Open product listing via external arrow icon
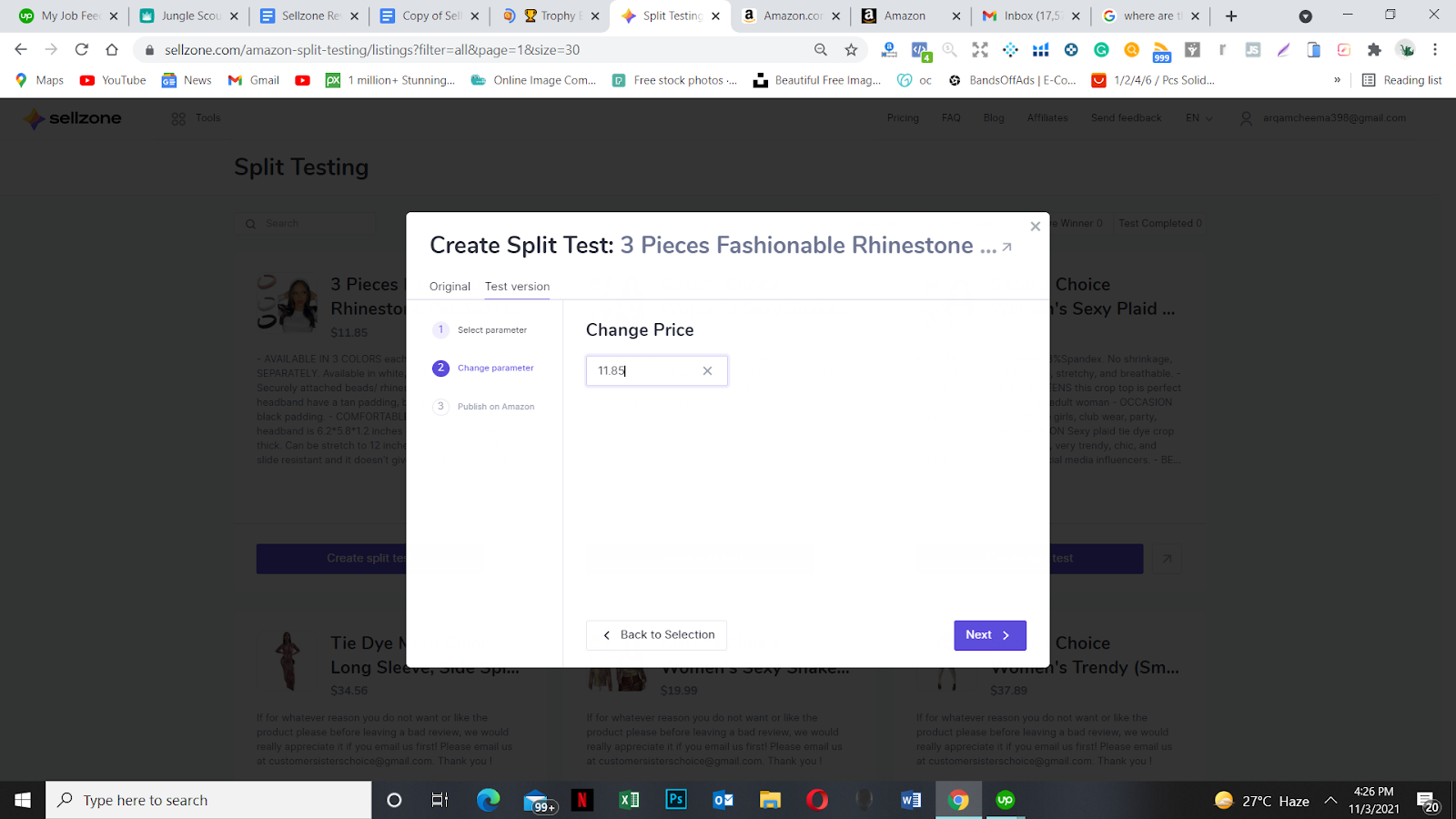This screenshot has width=1456, height=819. [1006, 248]
